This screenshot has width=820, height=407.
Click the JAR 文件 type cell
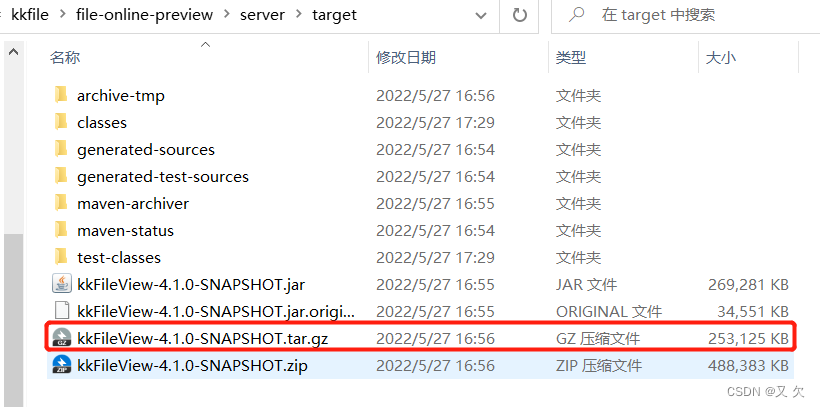point(586,285)
